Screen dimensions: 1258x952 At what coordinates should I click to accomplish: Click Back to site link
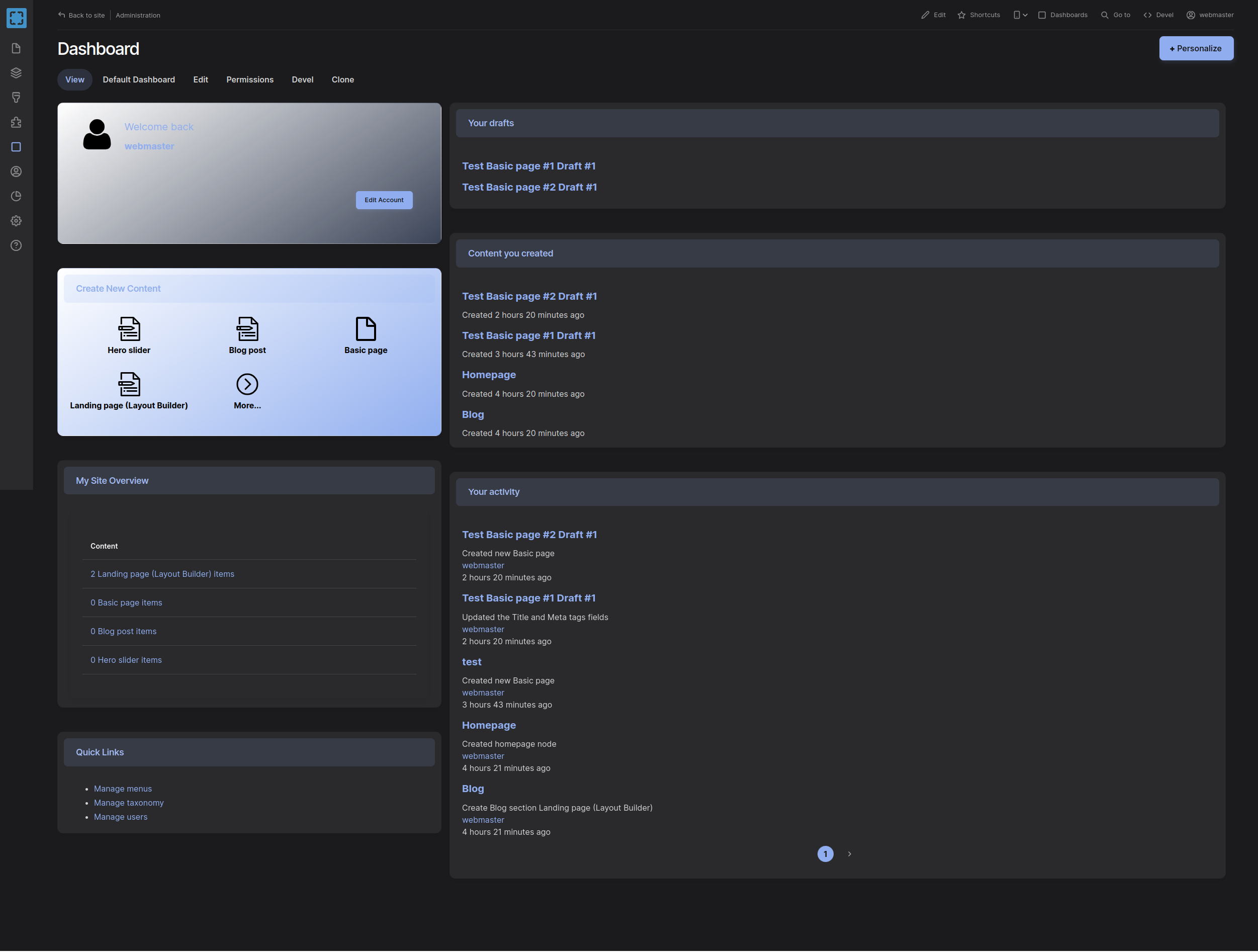(81, 16)
